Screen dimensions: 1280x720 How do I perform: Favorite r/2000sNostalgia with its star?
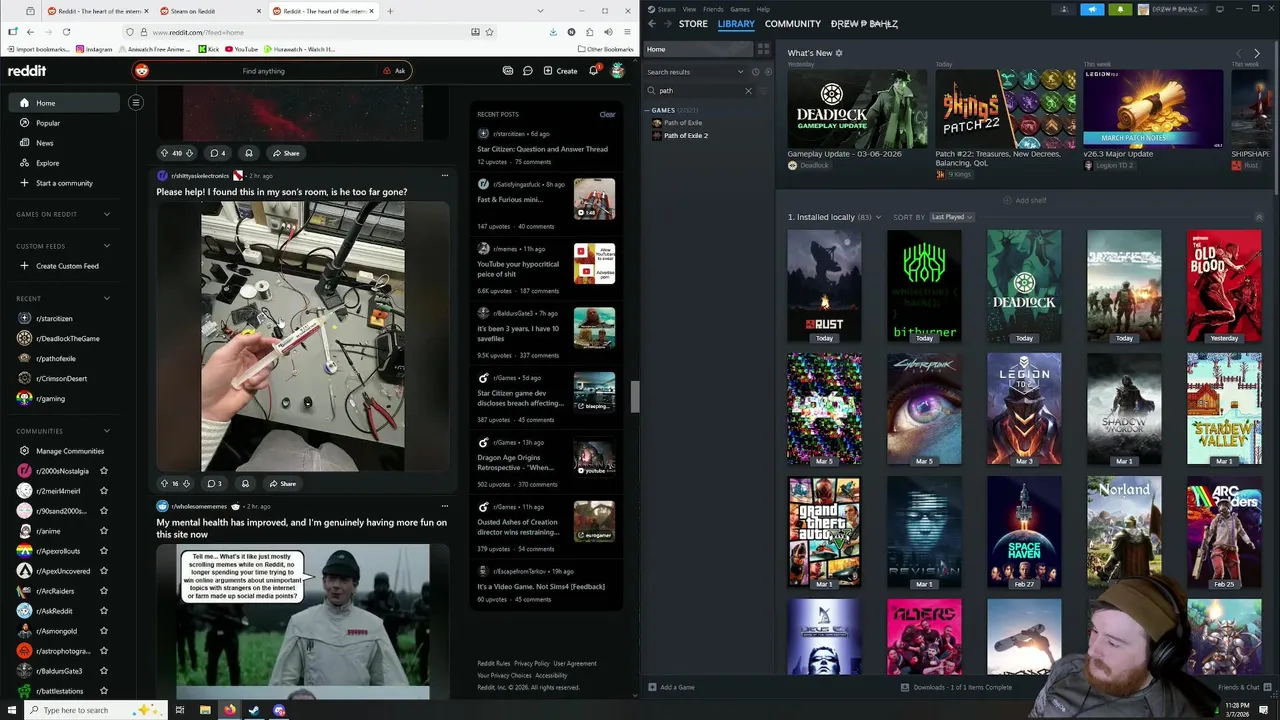tap(104, 471)
